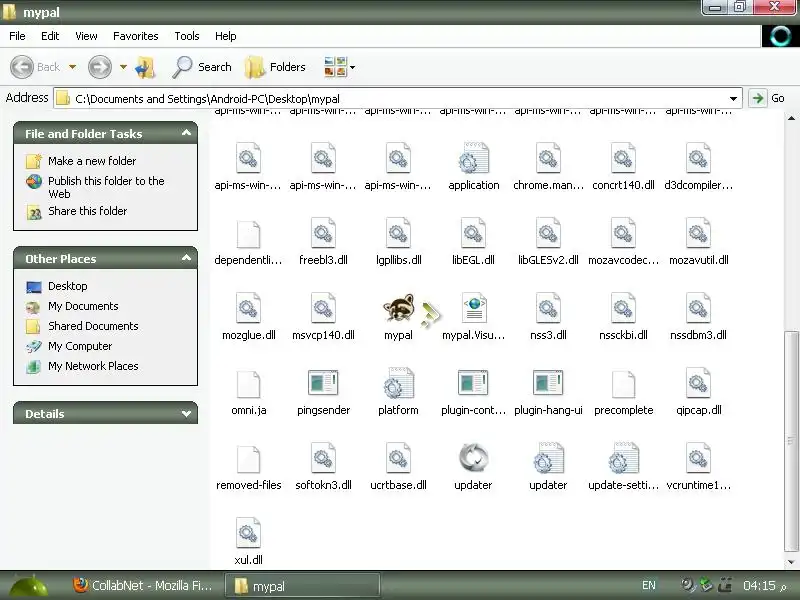The height and width of the screenshot is (600, 800).
Task: Click the Go button
Action: [767, 98]
